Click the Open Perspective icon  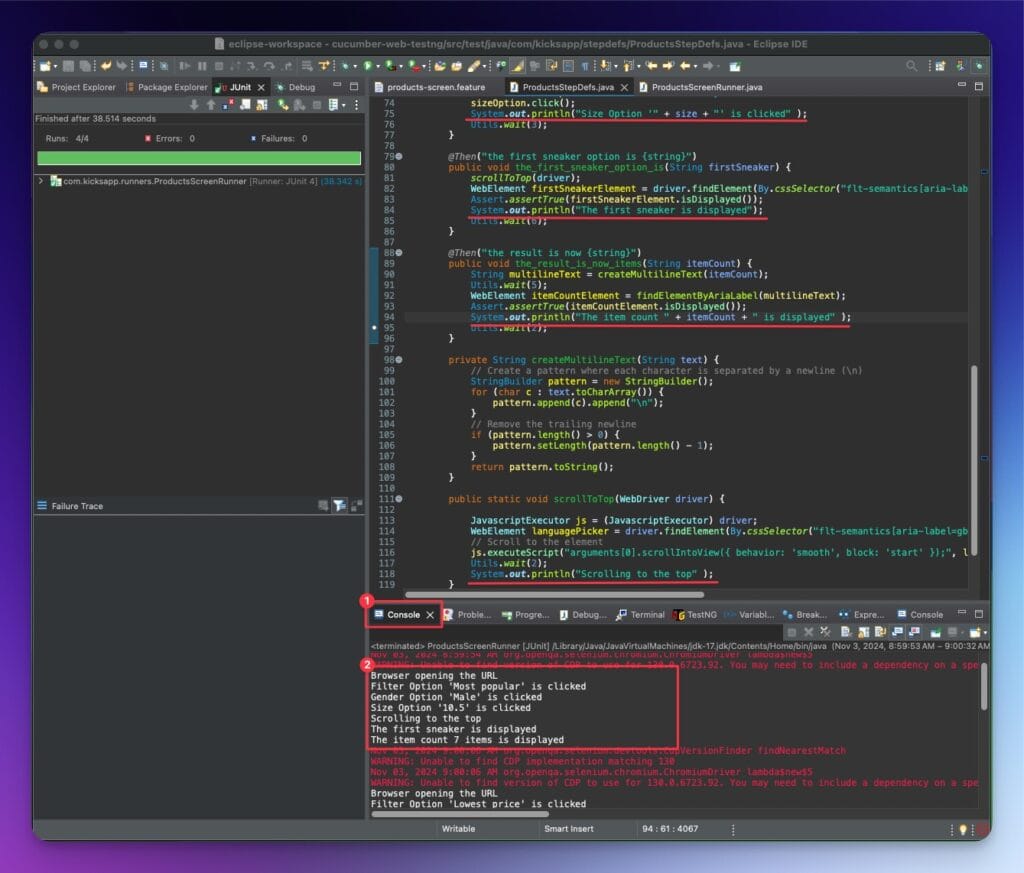pos(940,66)
